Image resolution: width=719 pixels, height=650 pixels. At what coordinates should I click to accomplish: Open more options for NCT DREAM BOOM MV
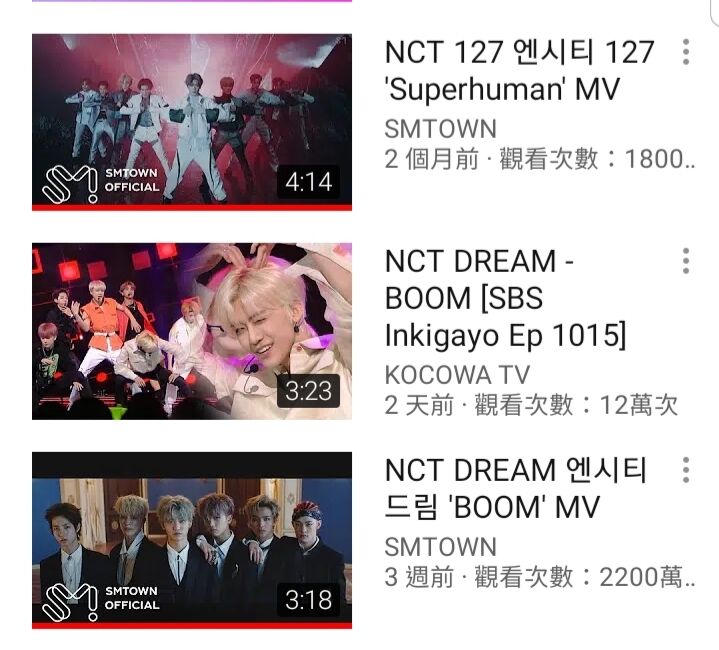[686, 469]
